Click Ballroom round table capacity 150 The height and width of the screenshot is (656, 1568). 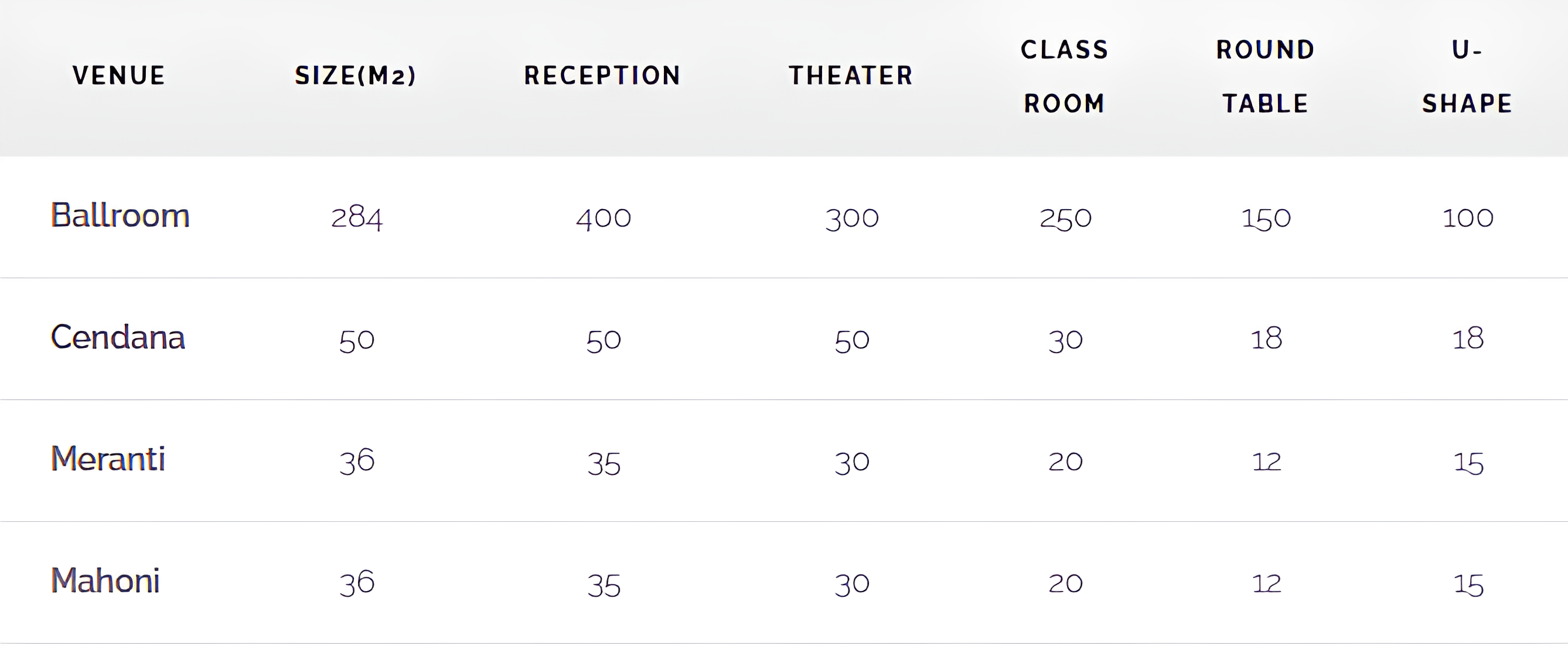click(1266, 218)
